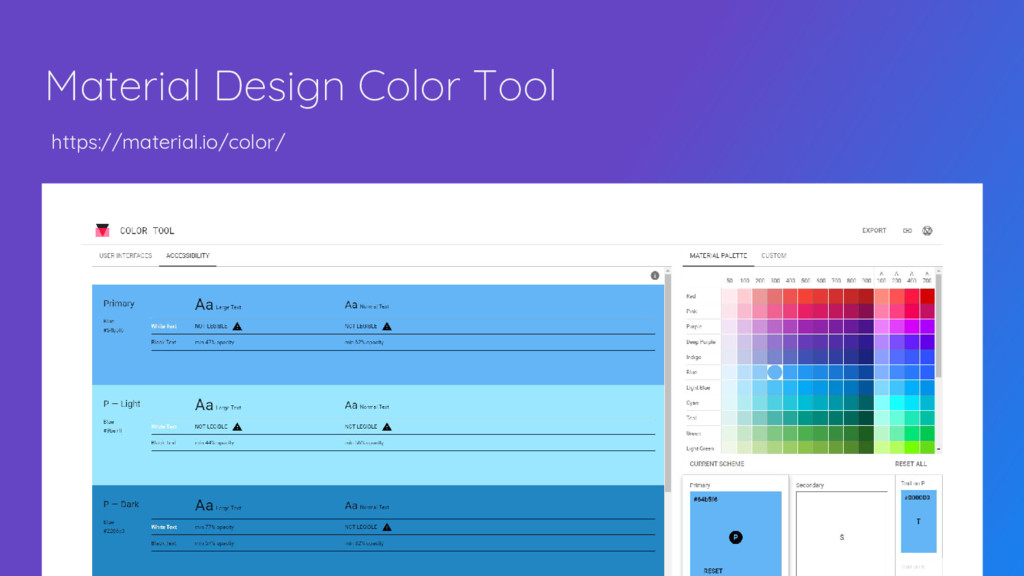Pick the Red 500 swatch
This screenshot has width=1024, height=576.
(x=805, y=296)
